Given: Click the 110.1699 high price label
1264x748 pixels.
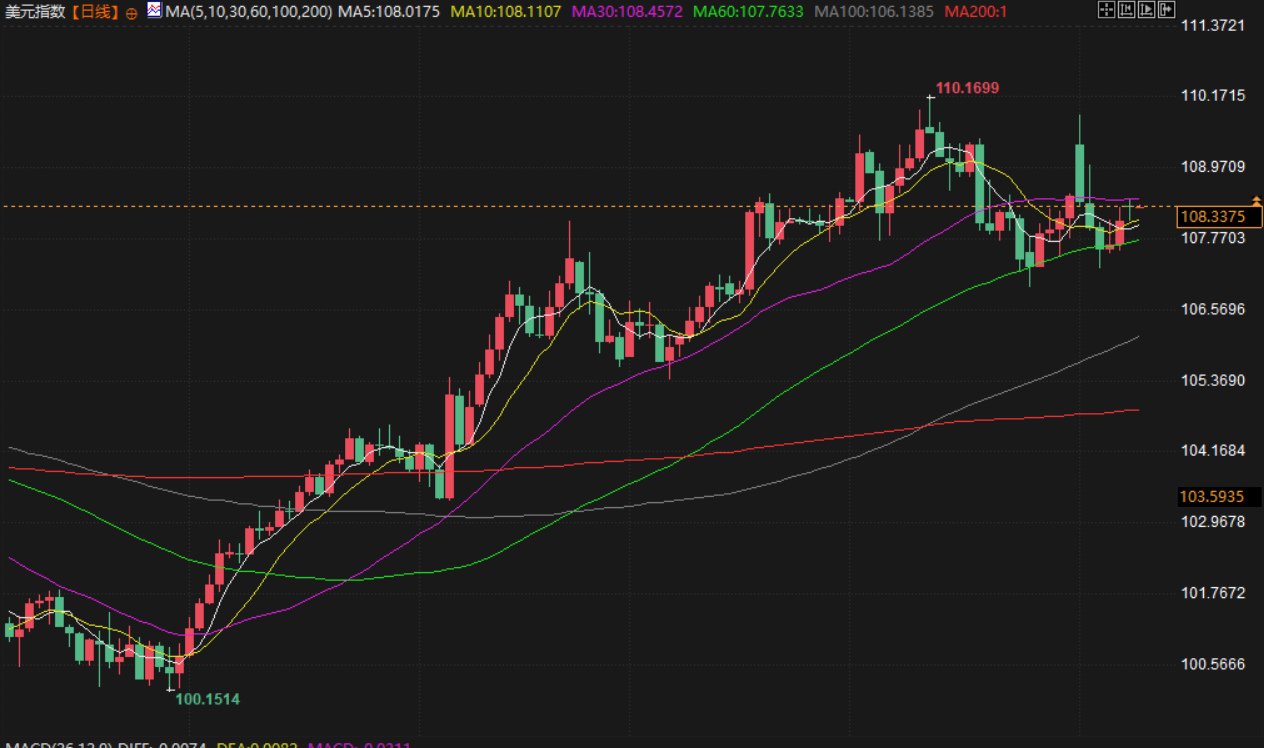Looking at the screenshot, I should pos(967,88).
